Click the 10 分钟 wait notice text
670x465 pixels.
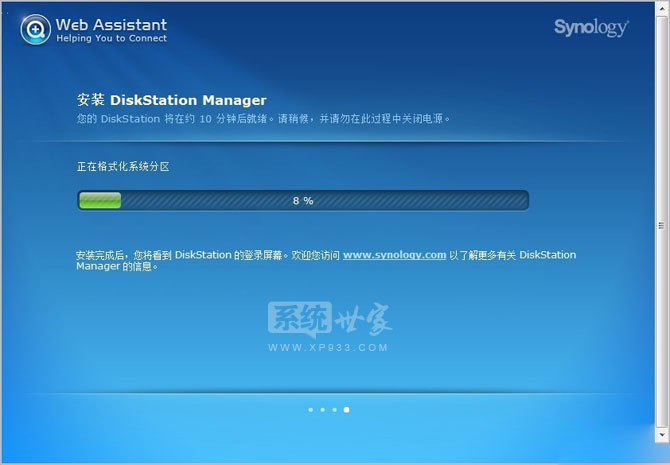pyautogui.click(x=263, y=119)
